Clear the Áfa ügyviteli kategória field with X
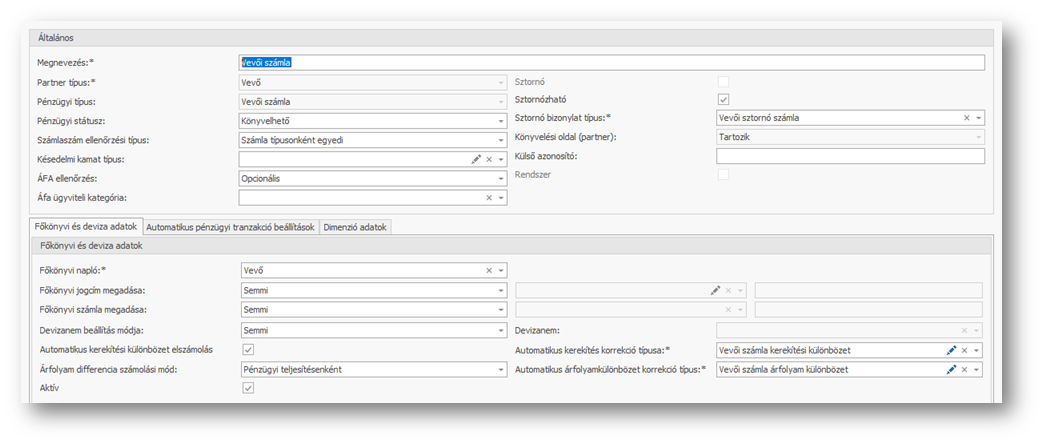 489,198
